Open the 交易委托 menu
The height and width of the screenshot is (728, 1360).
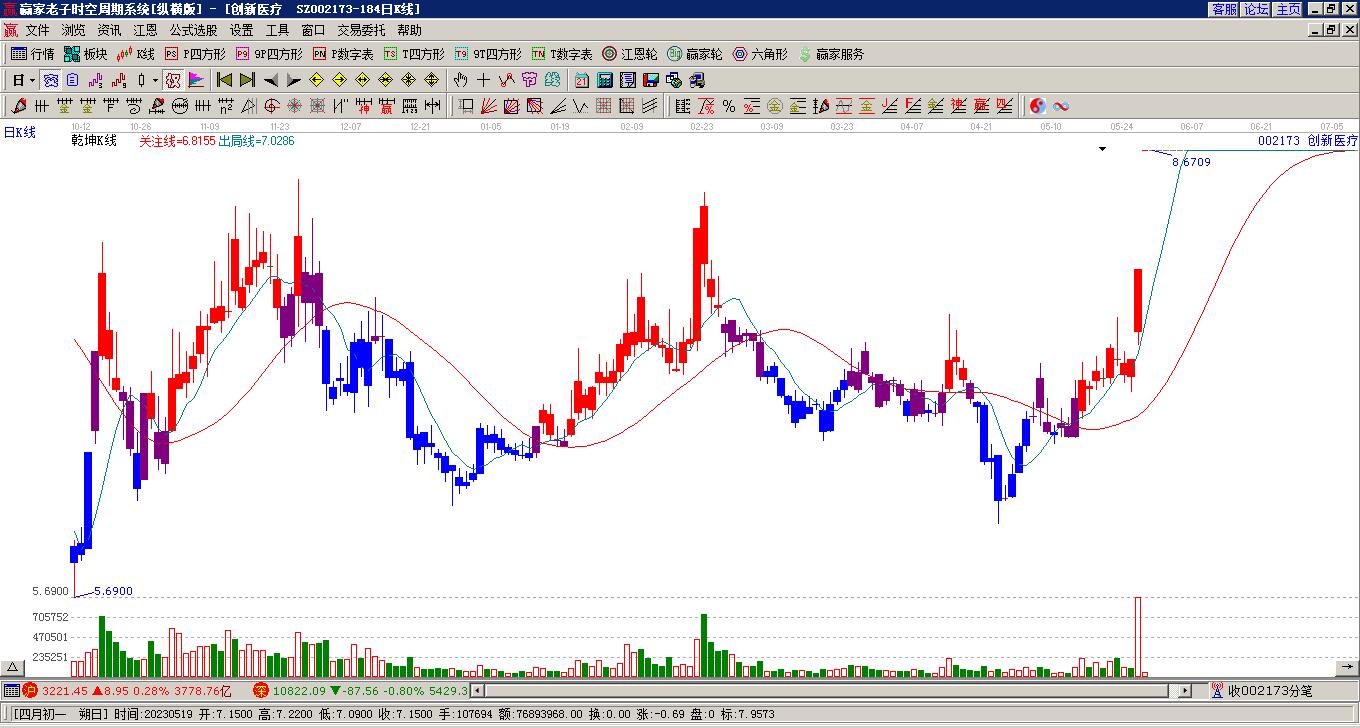(361, 30)
